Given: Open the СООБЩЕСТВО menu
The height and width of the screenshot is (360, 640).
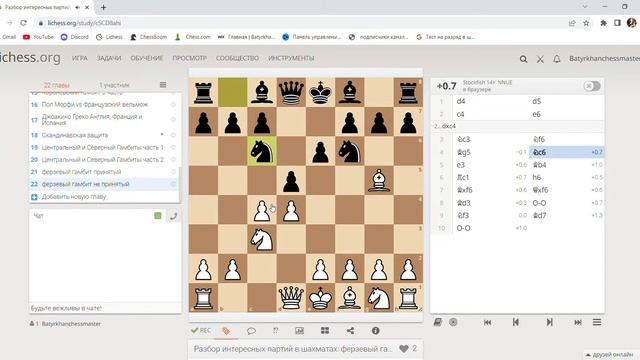Looking at the screenshot, I should pyautogui.click(x=237, y=58).
